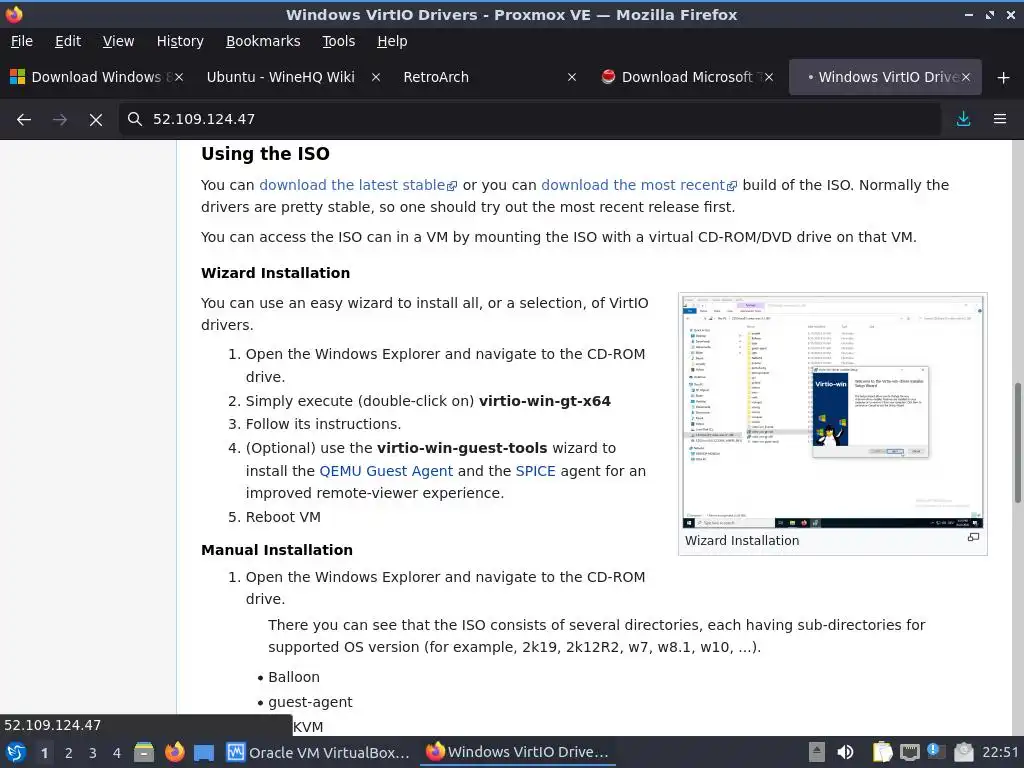The width and height of the screenshot is (1024, 768).
Task: Click the 'Manual Installation' heading
Action: click(x=277, y=550)
